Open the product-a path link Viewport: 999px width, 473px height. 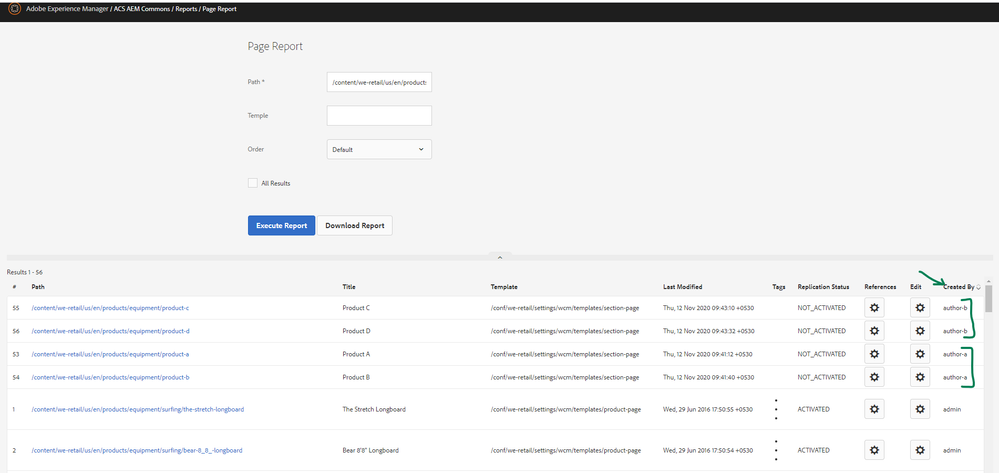tap(110, 354)
